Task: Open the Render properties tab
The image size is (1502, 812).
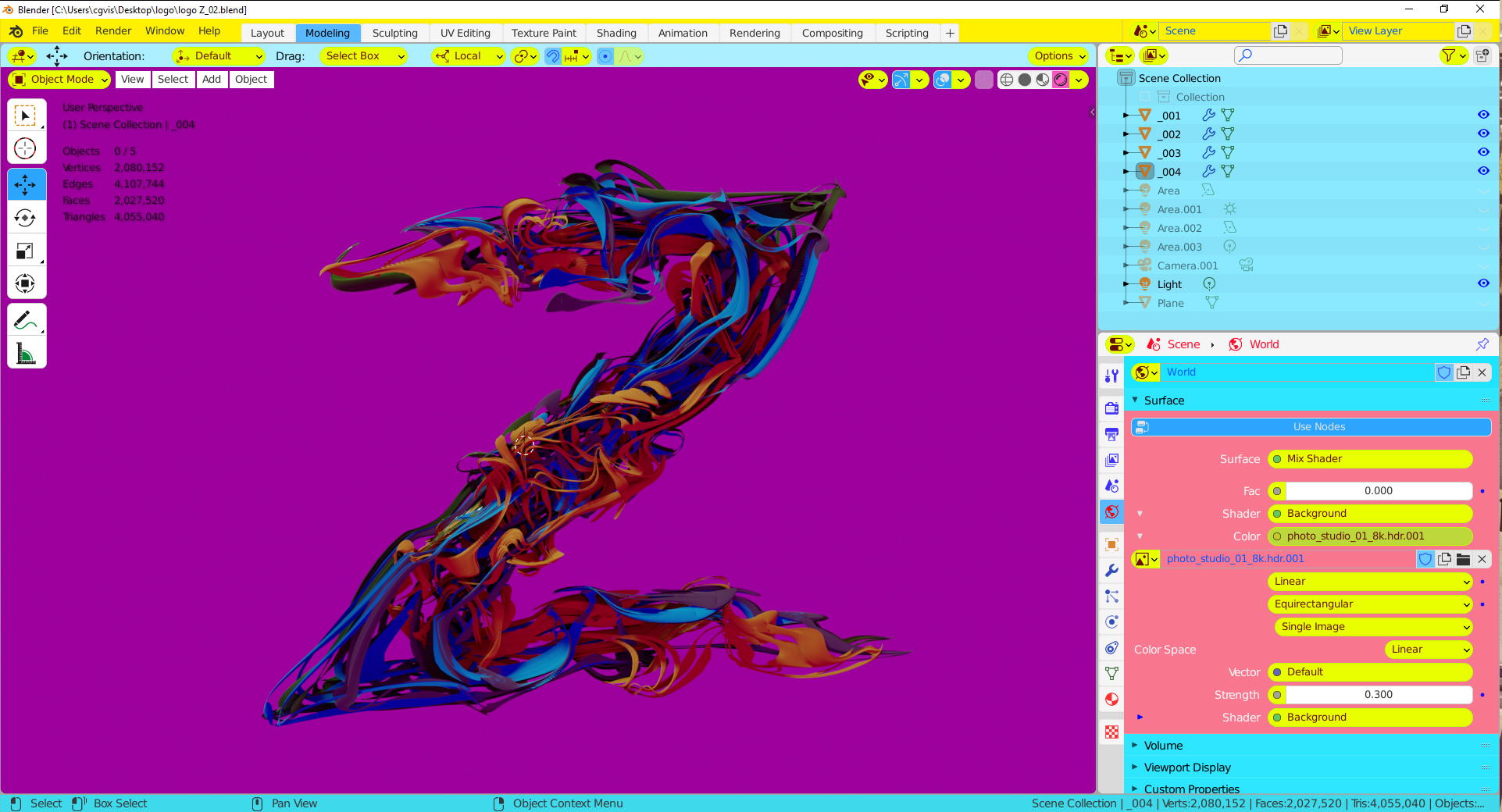Action: pyautogui.click(x=1111, y=408)
